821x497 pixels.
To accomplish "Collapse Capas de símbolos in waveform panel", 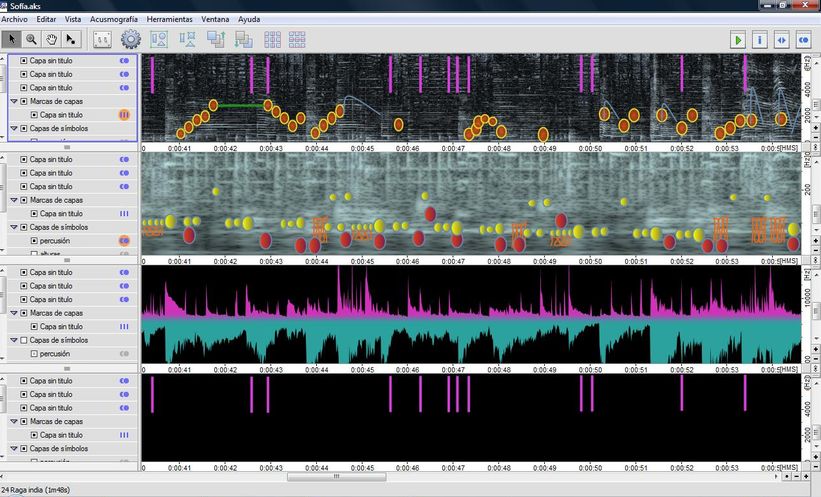I will (14, 340).
